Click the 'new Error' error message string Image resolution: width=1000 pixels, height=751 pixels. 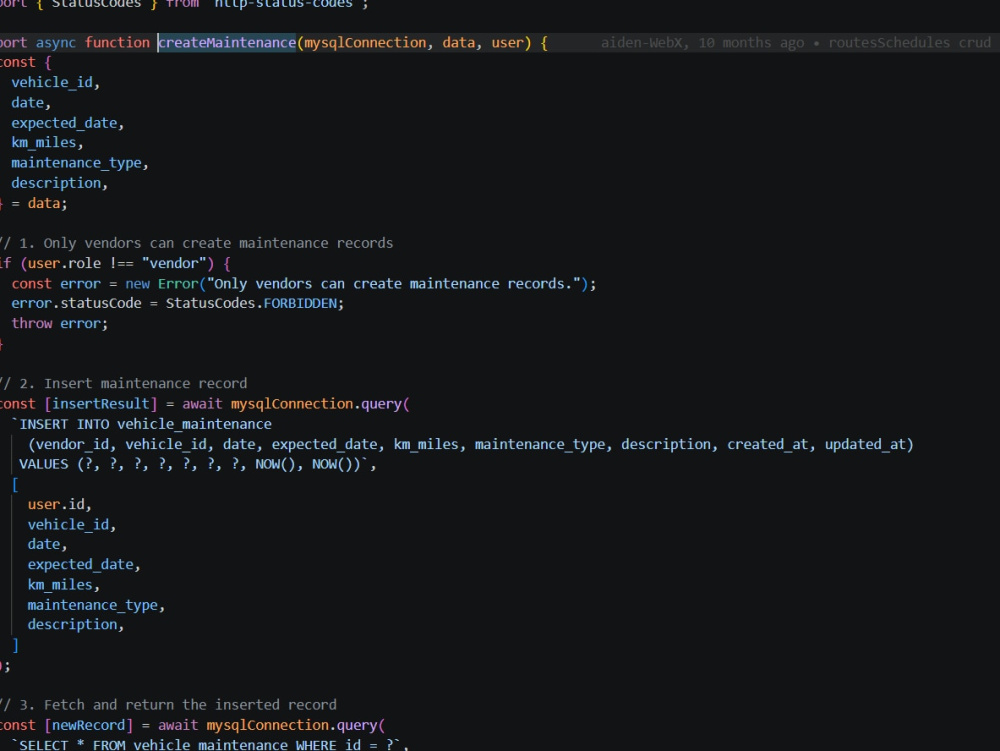(393, 284)
